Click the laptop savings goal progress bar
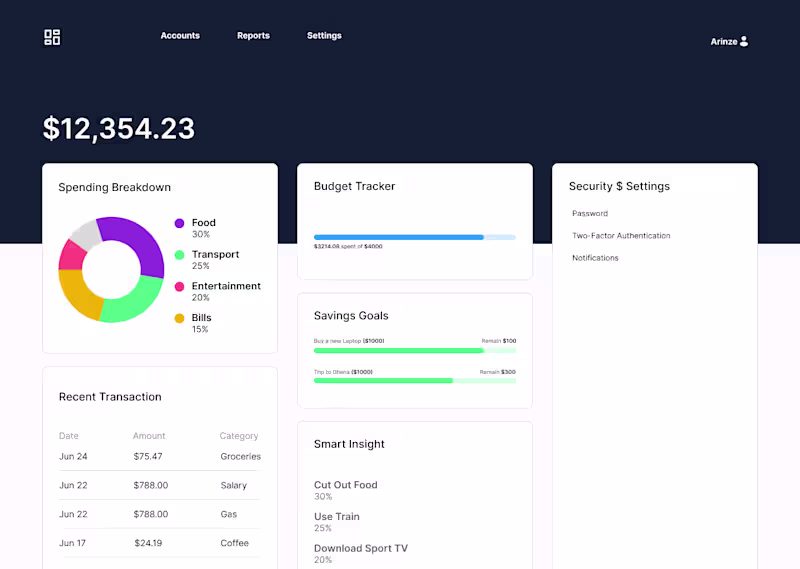The image size is (800, 569). 415,351
